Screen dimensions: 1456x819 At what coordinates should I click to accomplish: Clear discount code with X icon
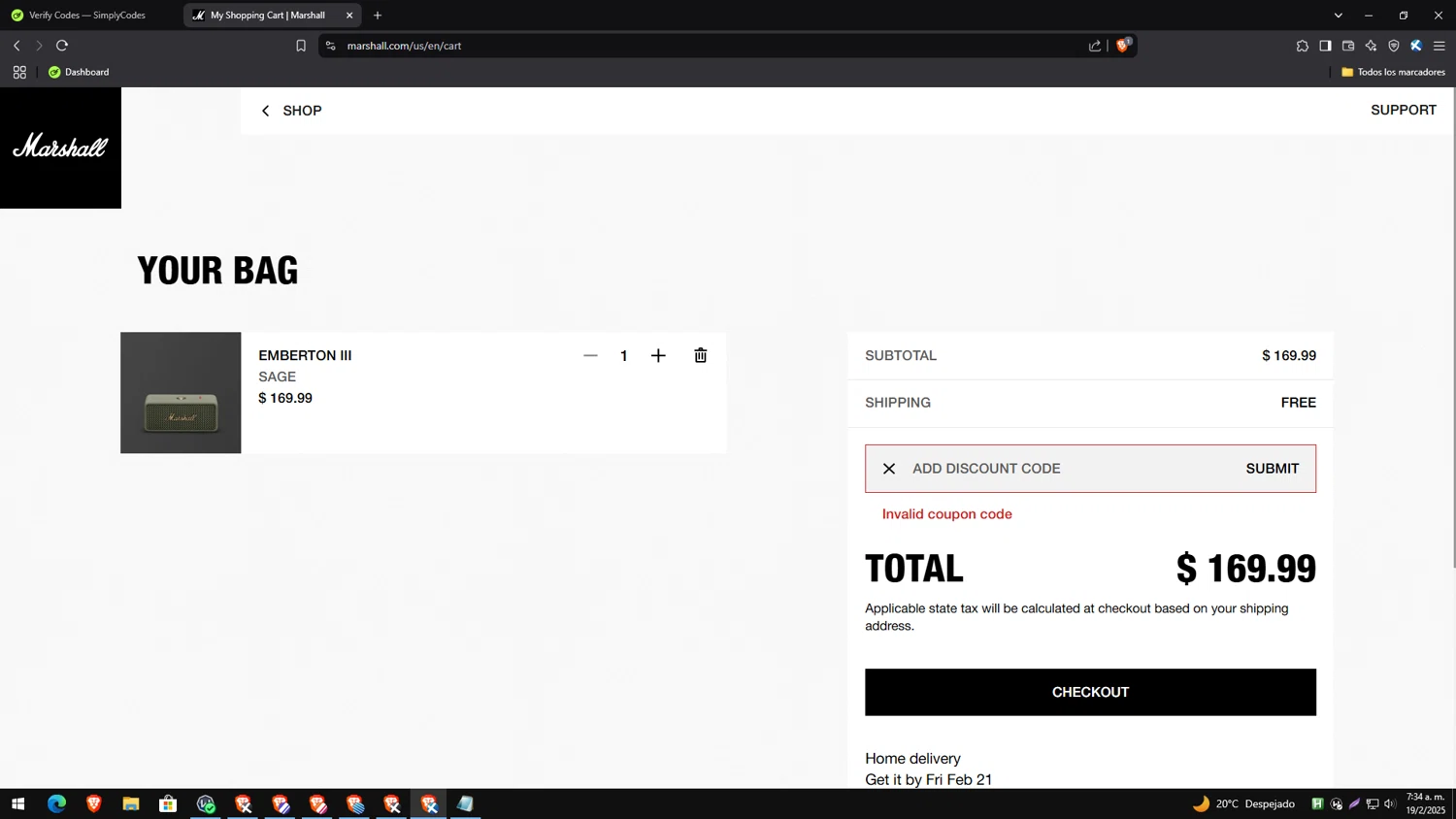click(888, 469)
